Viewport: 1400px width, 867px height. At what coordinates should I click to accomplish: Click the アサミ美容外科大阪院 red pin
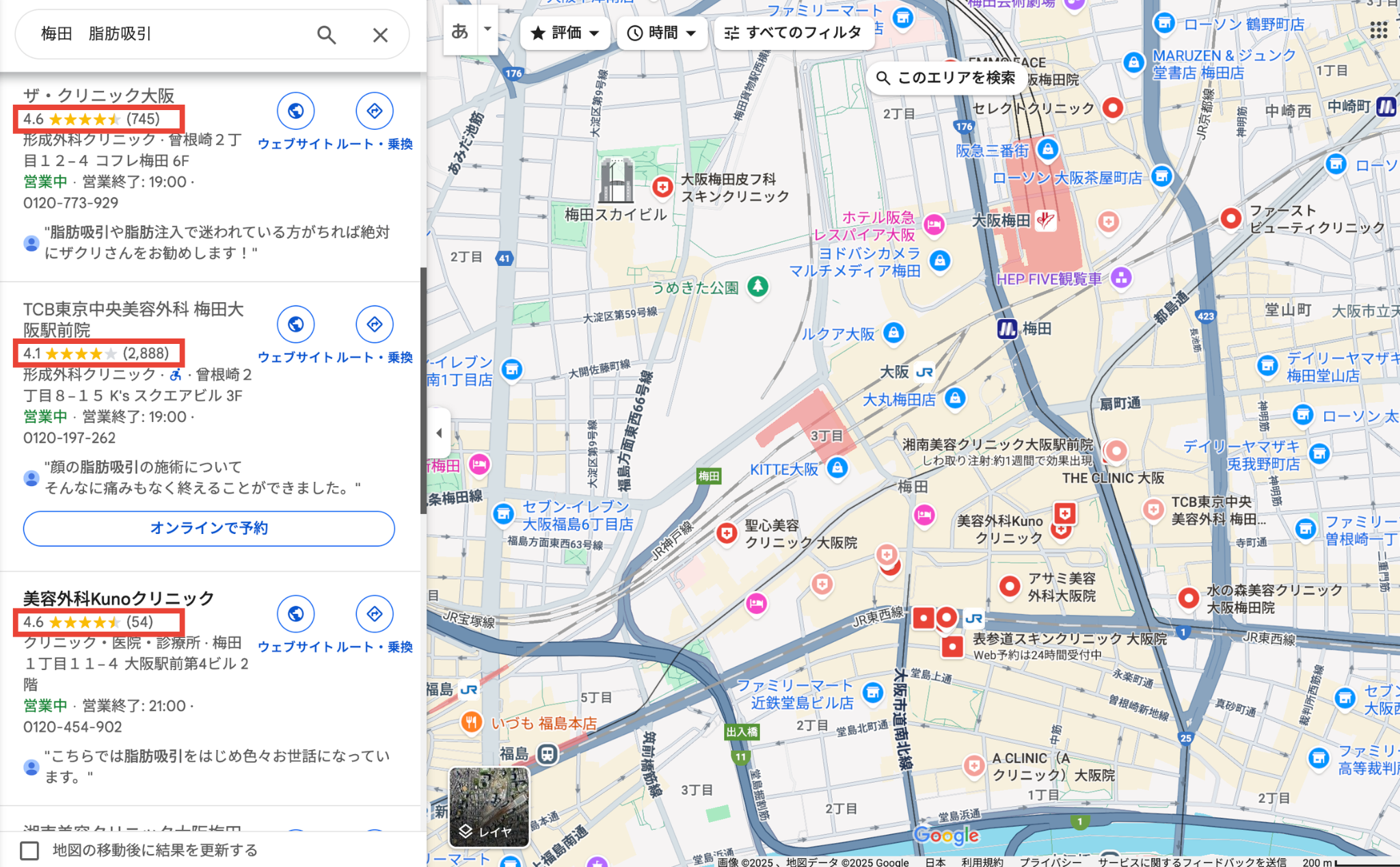pyautogui.click(x=1010, y=586)
